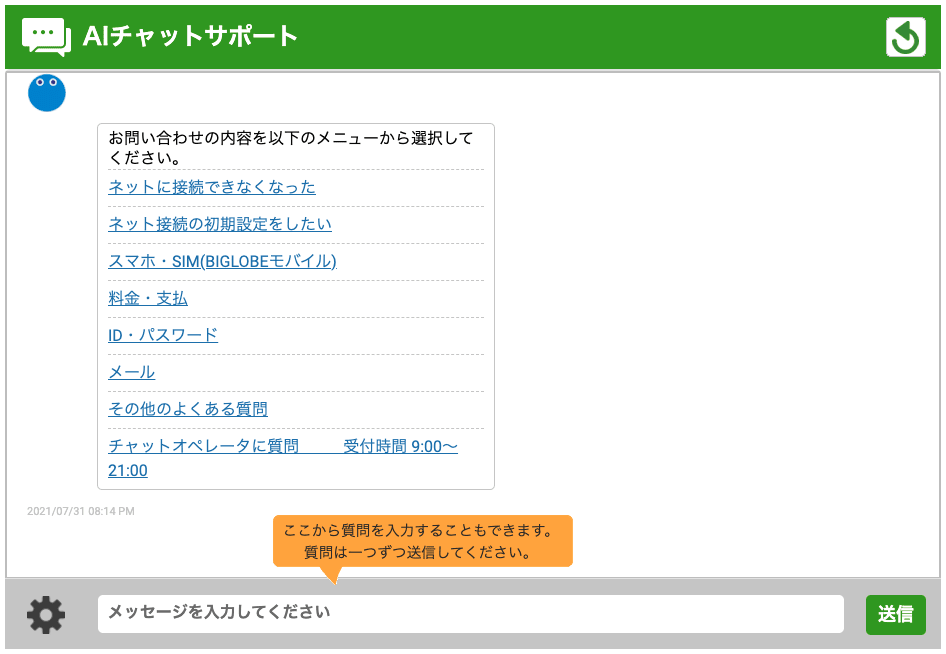Click the reset arrow icon at top right

905,38
